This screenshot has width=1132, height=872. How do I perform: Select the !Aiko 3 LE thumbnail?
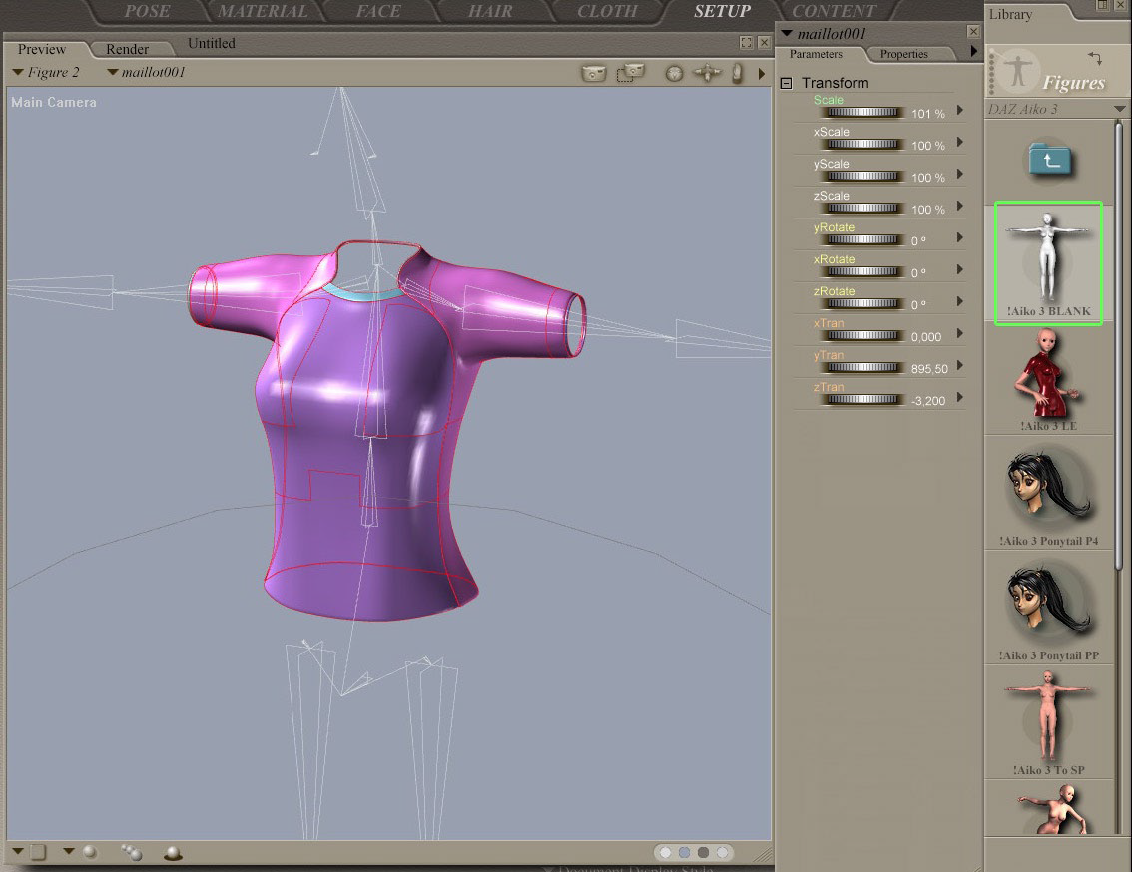point(1048,380)
